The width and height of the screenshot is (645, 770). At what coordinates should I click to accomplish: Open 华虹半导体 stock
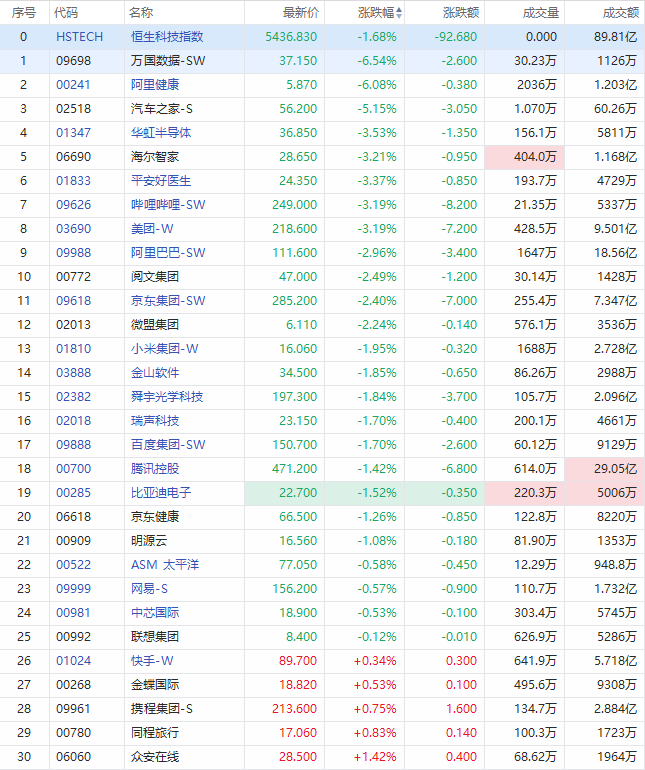pos(161,133)
